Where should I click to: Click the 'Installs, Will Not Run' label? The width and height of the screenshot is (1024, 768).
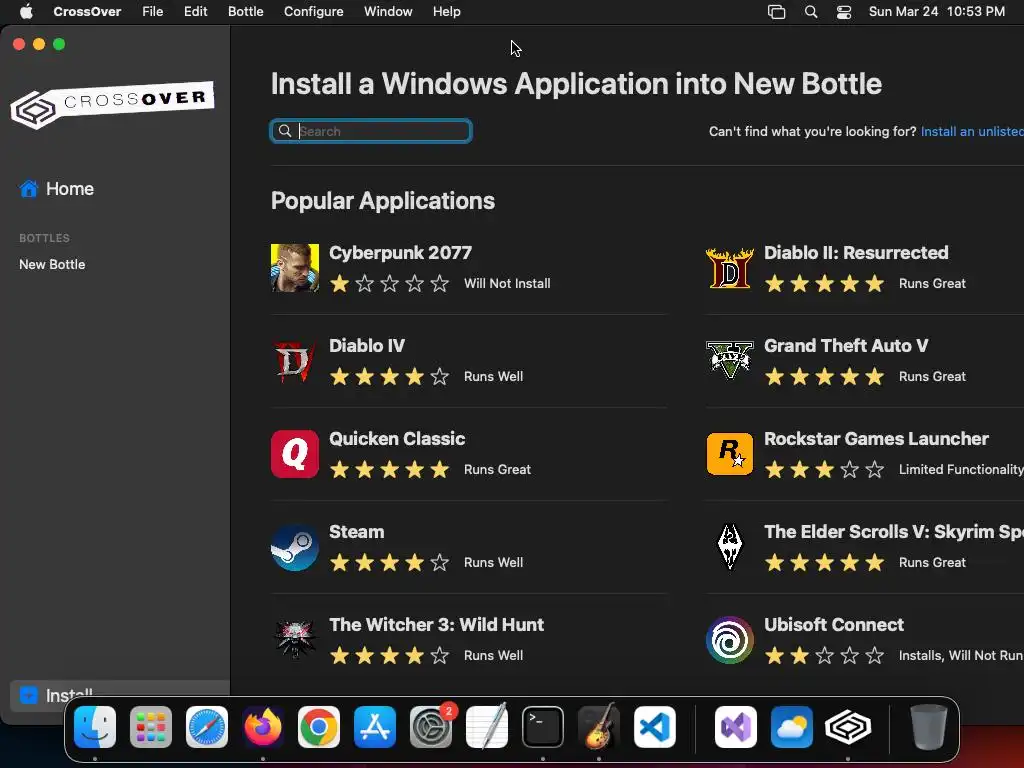(961, 656)
